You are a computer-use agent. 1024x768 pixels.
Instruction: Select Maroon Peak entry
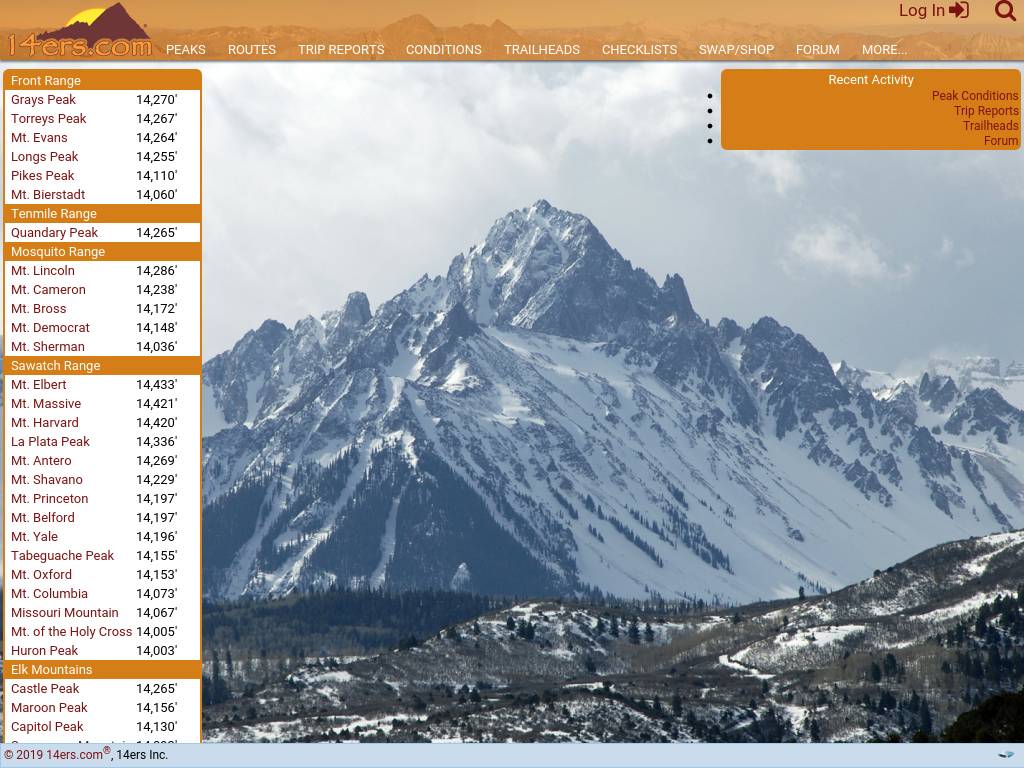click(49, 707)
